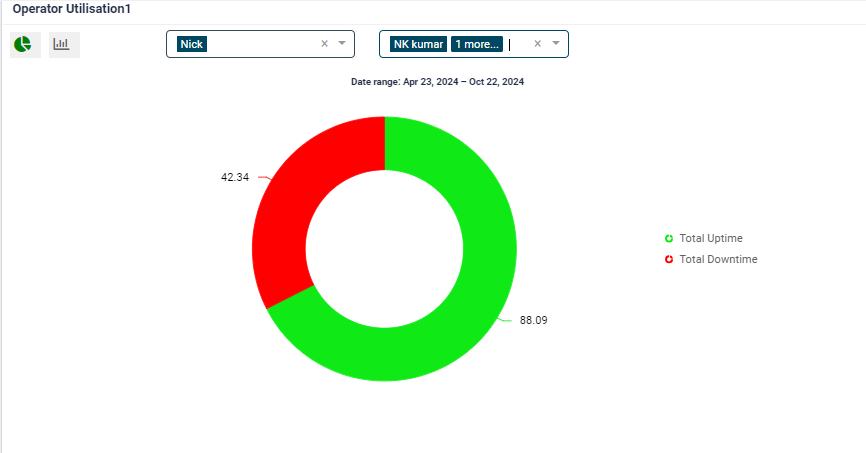This screenshot has height=453, width=866.
Task: Click the 88.09 data label
Action: (533, 320)
